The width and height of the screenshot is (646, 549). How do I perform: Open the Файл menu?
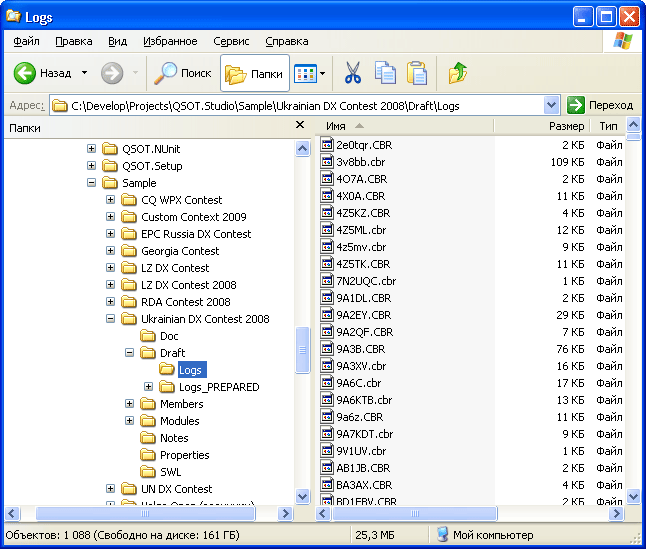tap(27, 41)
